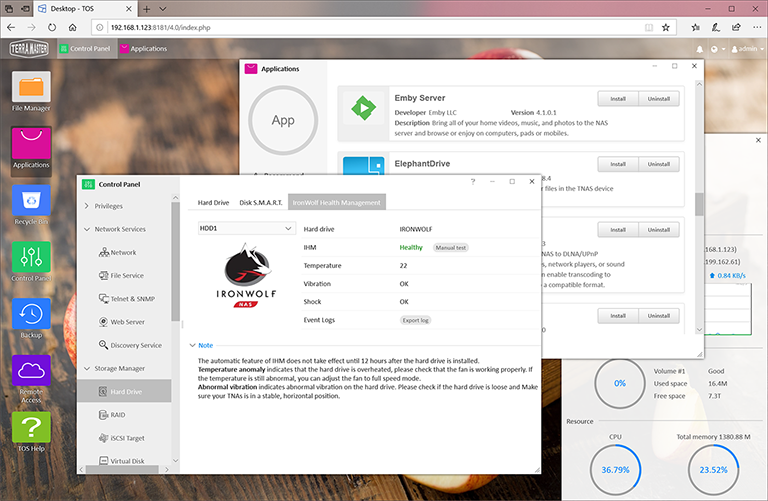Open browser add notes pen icon

[716, 27]
